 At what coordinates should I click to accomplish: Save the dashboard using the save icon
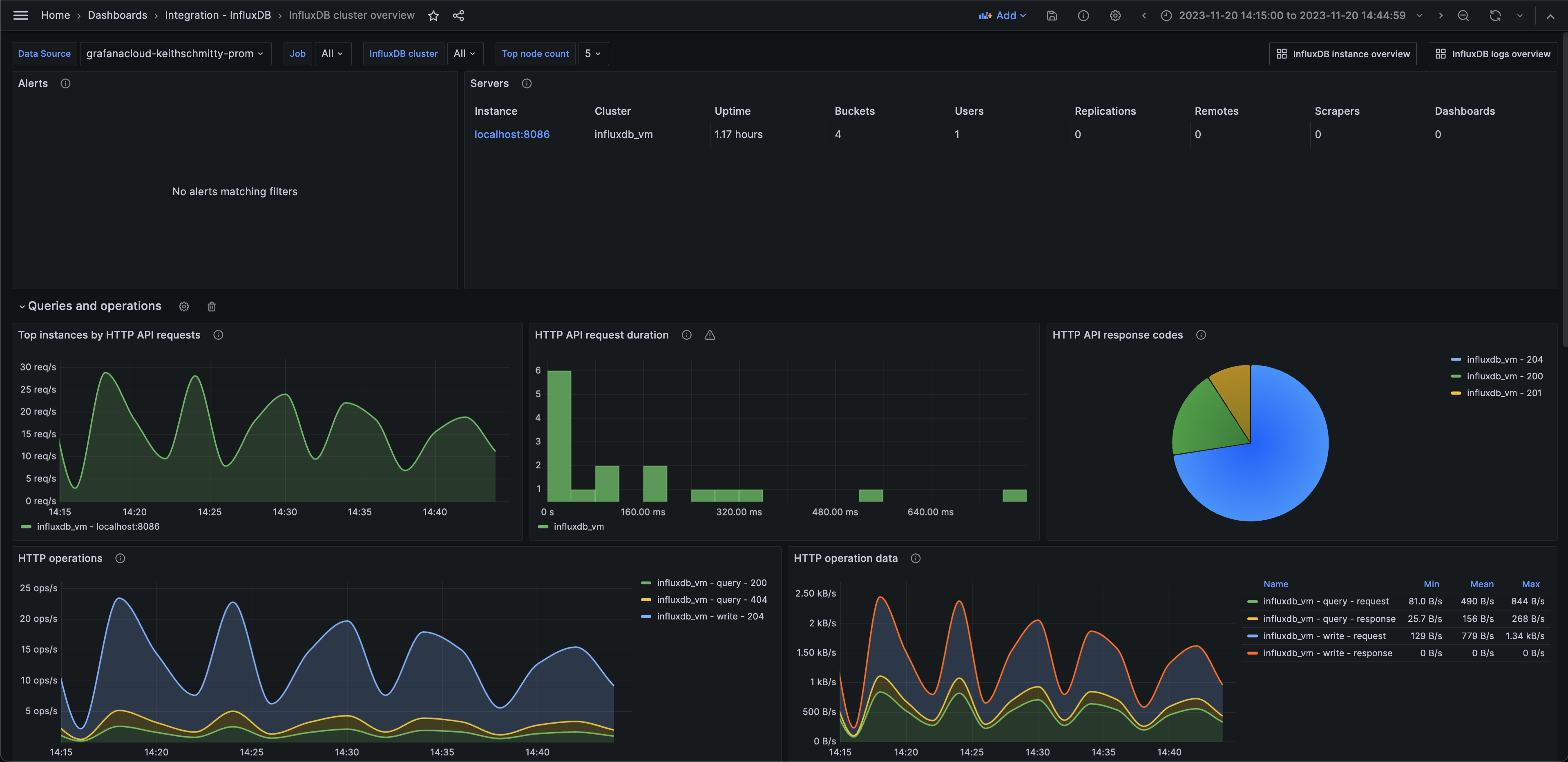(x=1052, y=15)
